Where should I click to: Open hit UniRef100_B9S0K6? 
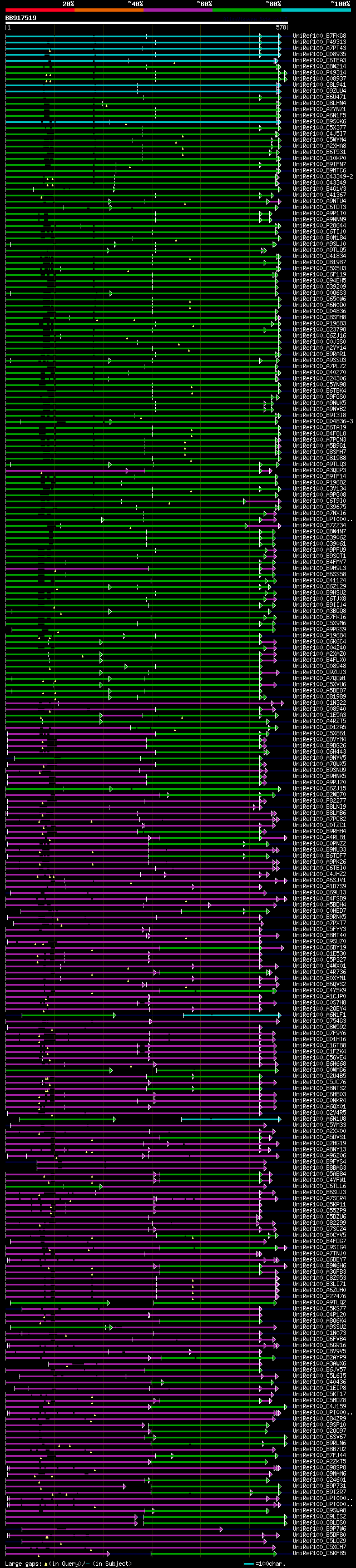tap(319, 122)
